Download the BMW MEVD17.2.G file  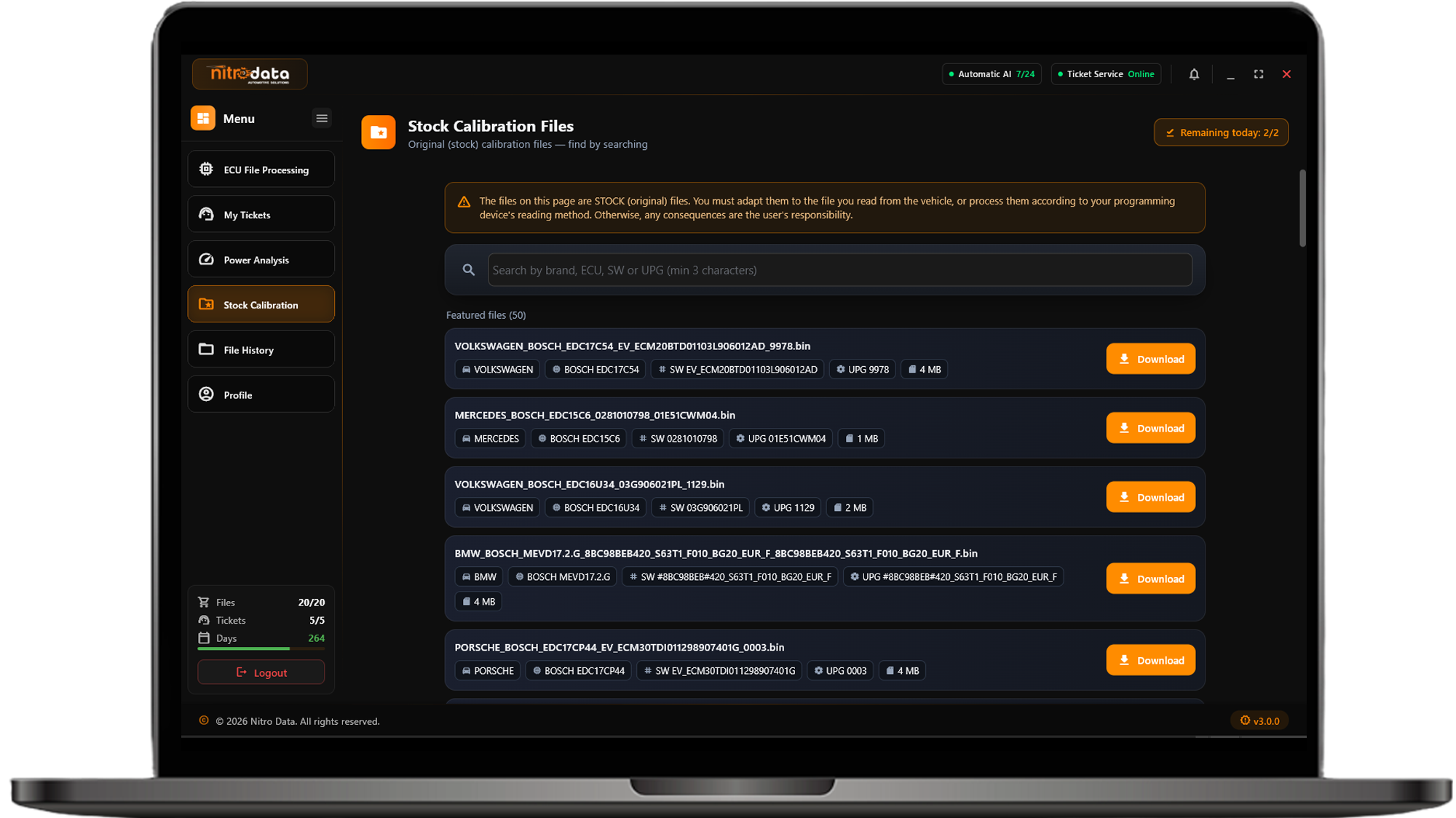click(x=1151, y=579)
